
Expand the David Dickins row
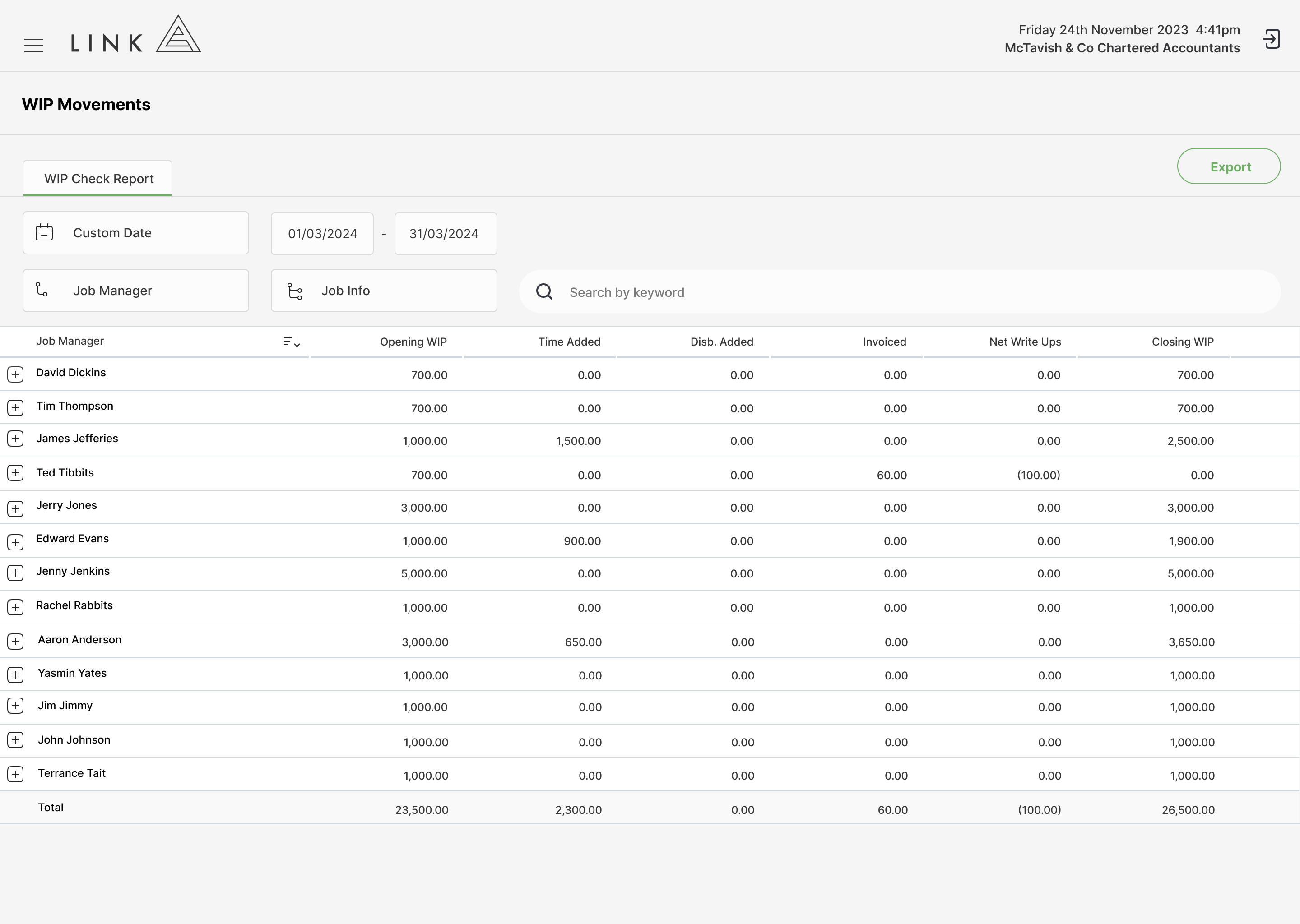[15, 374]
